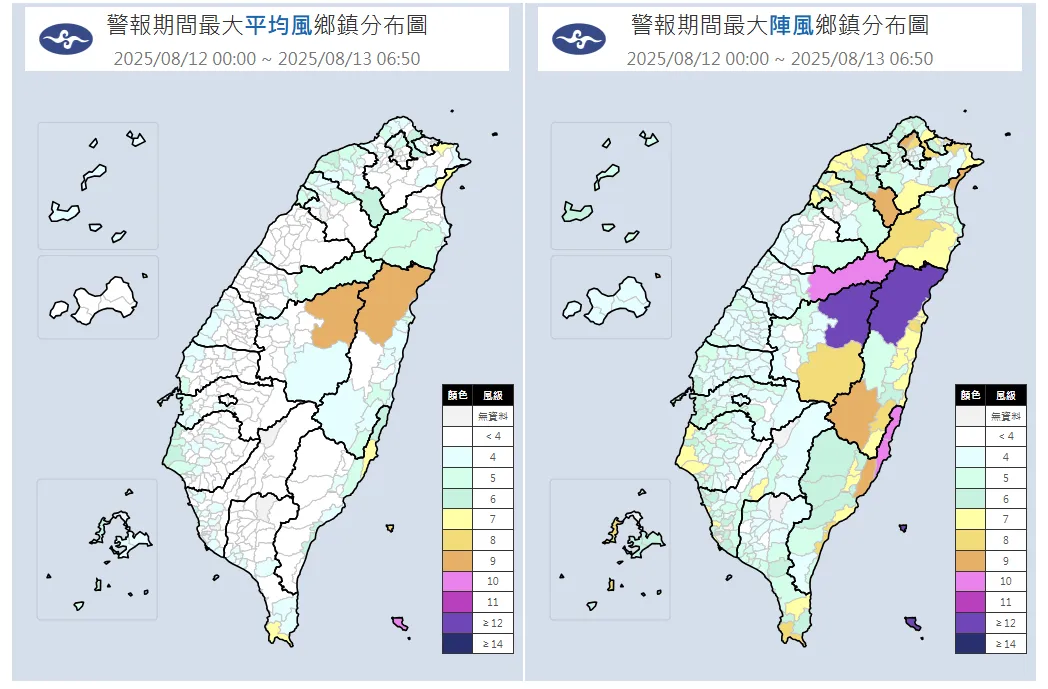Select the purple ≥ 12 swatch in average wind legend

(457, 623)
